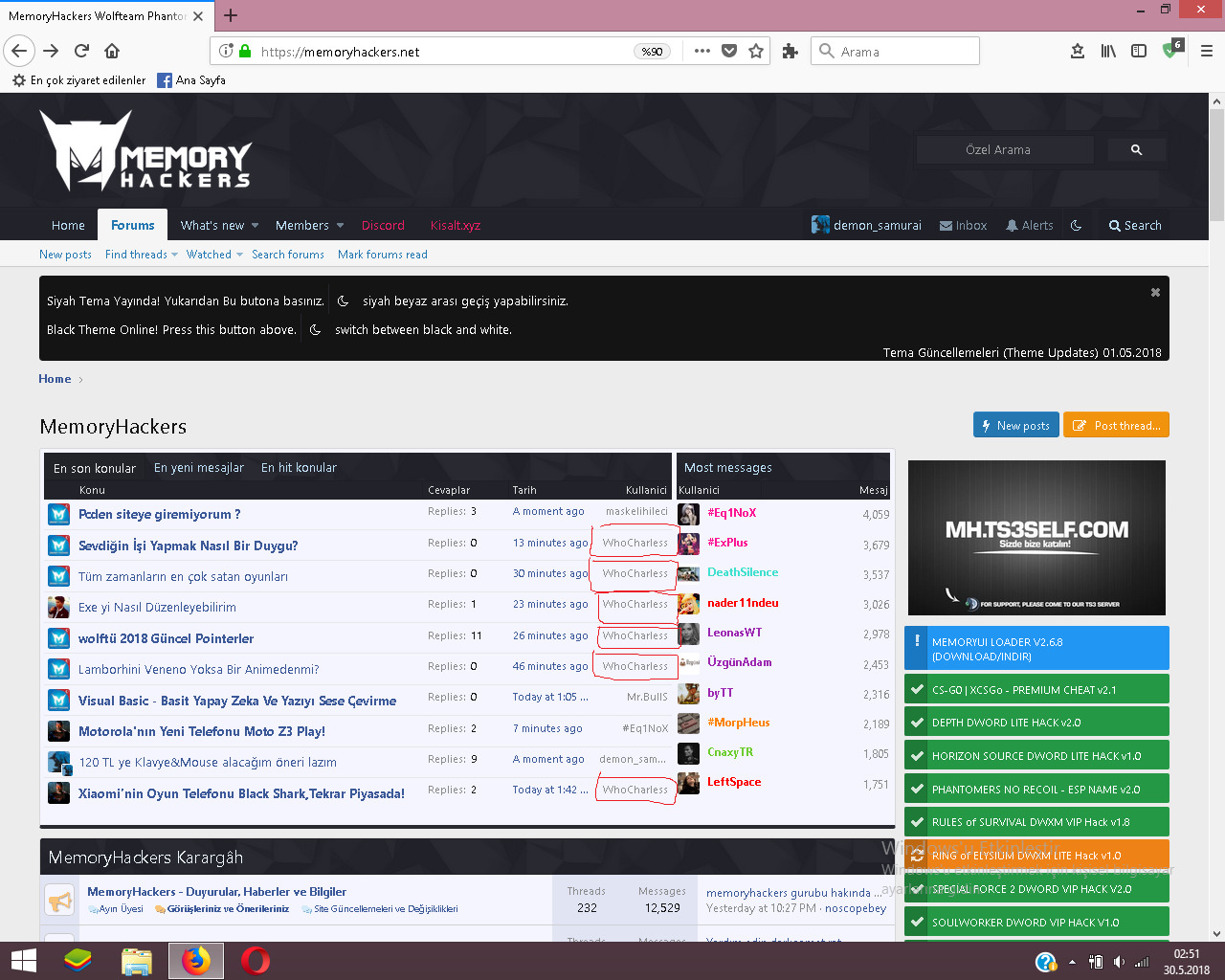Click the Firefox Arama search box
The image size is (1225, 980).
[895, 51]
